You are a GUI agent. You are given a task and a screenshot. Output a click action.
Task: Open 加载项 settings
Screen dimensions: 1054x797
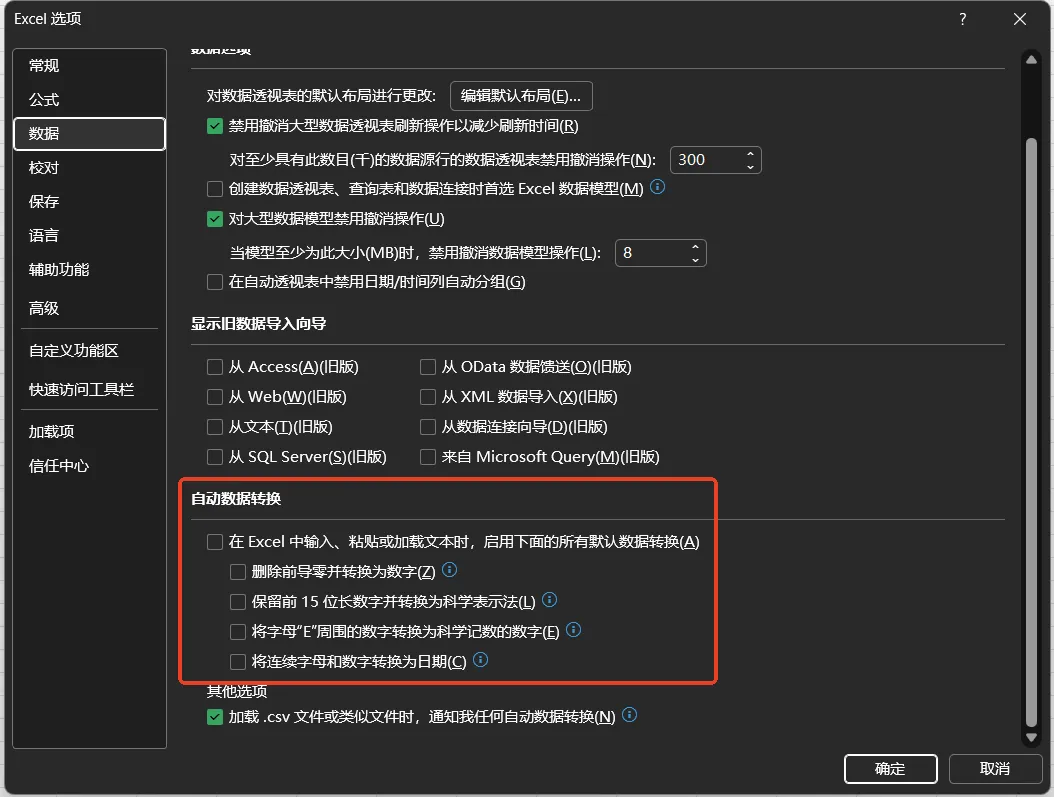coord(89,432)
